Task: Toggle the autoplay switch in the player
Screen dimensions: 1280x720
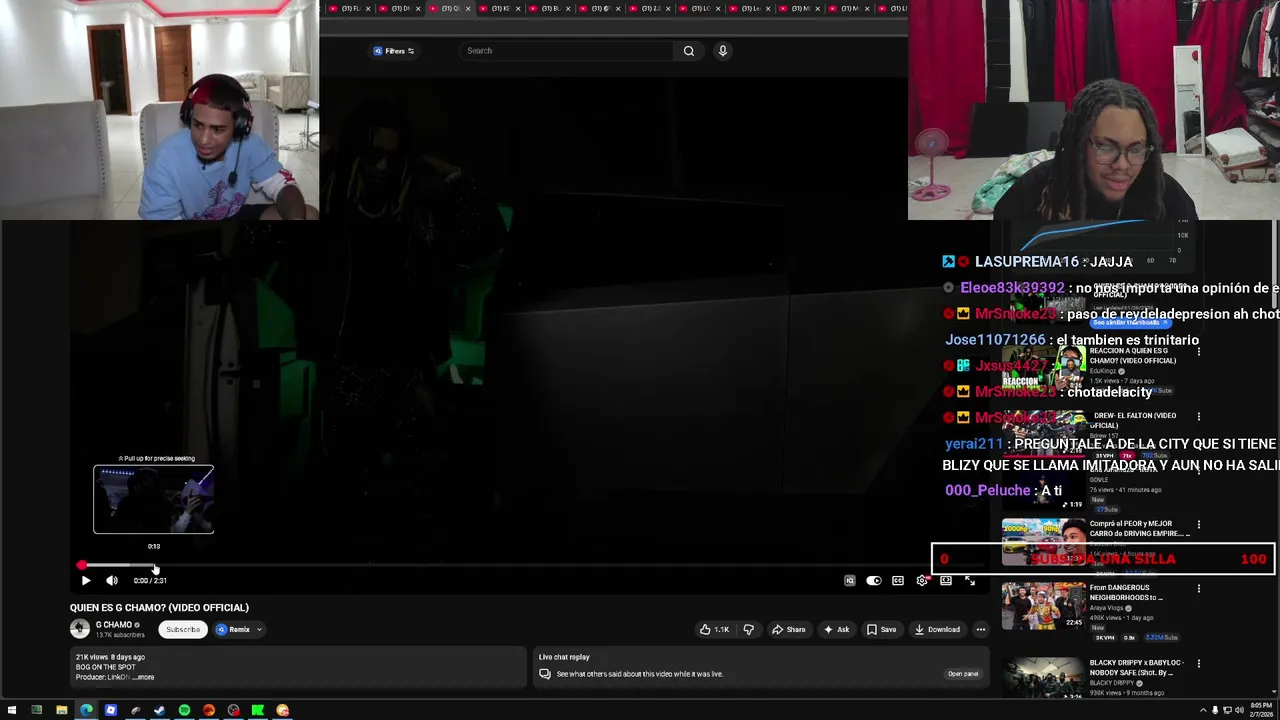Action: (873, 580)
